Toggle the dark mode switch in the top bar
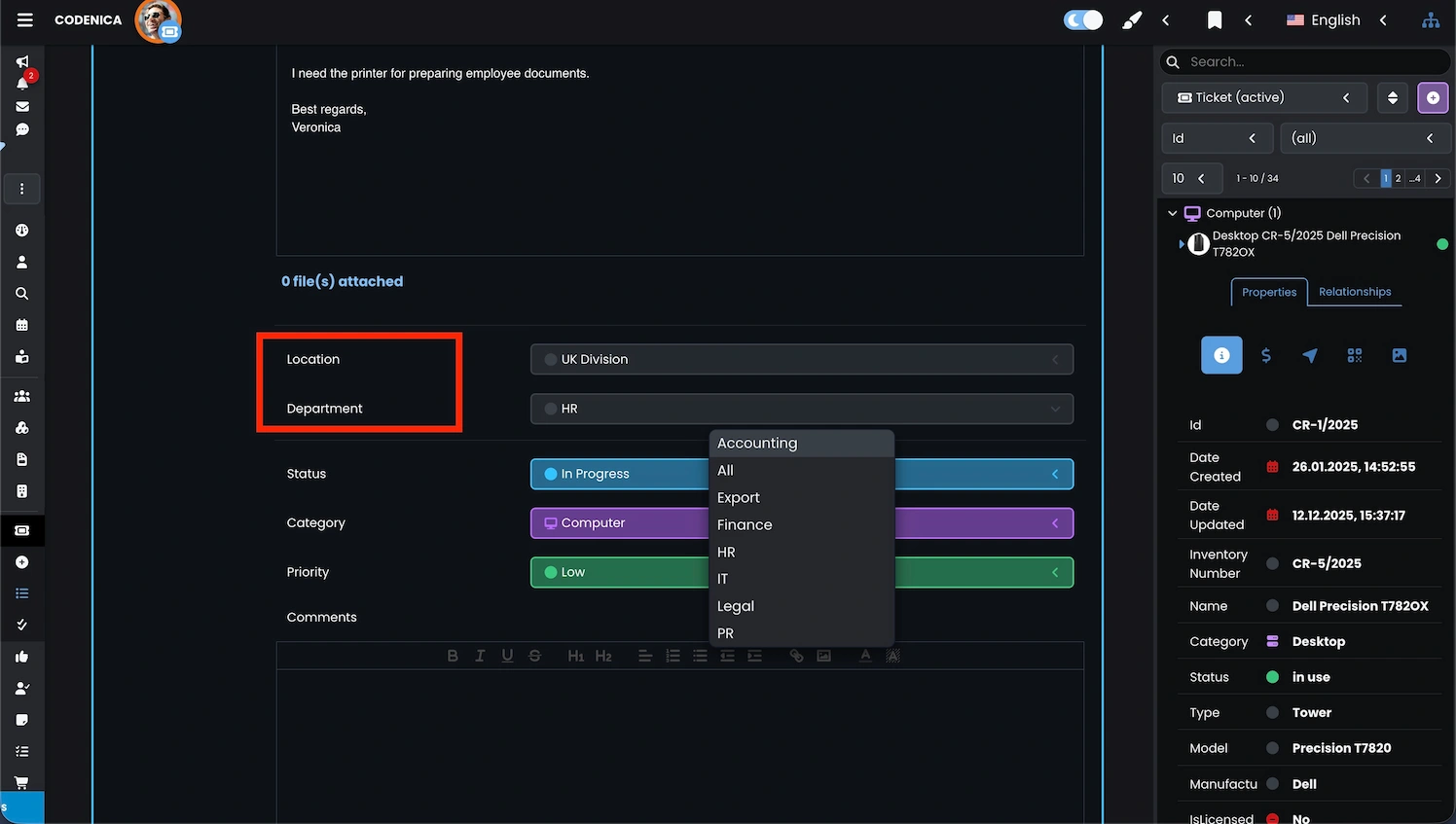The height and width of the screenshot is (824, 1456). 1082,19
